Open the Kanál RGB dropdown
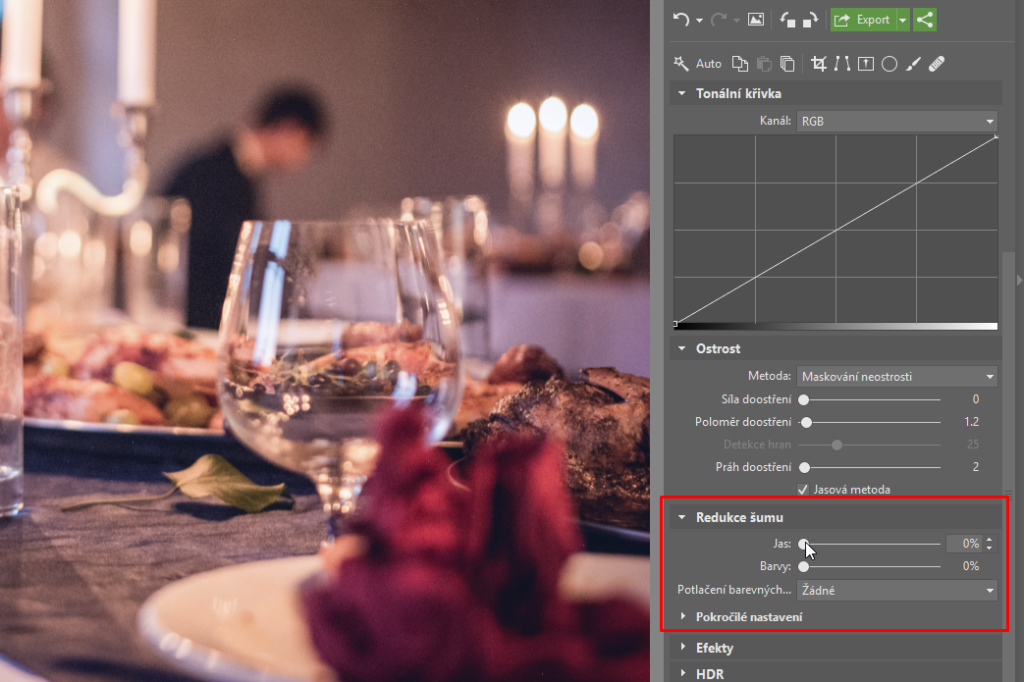The image size is (1024, 682). [897, 121]
